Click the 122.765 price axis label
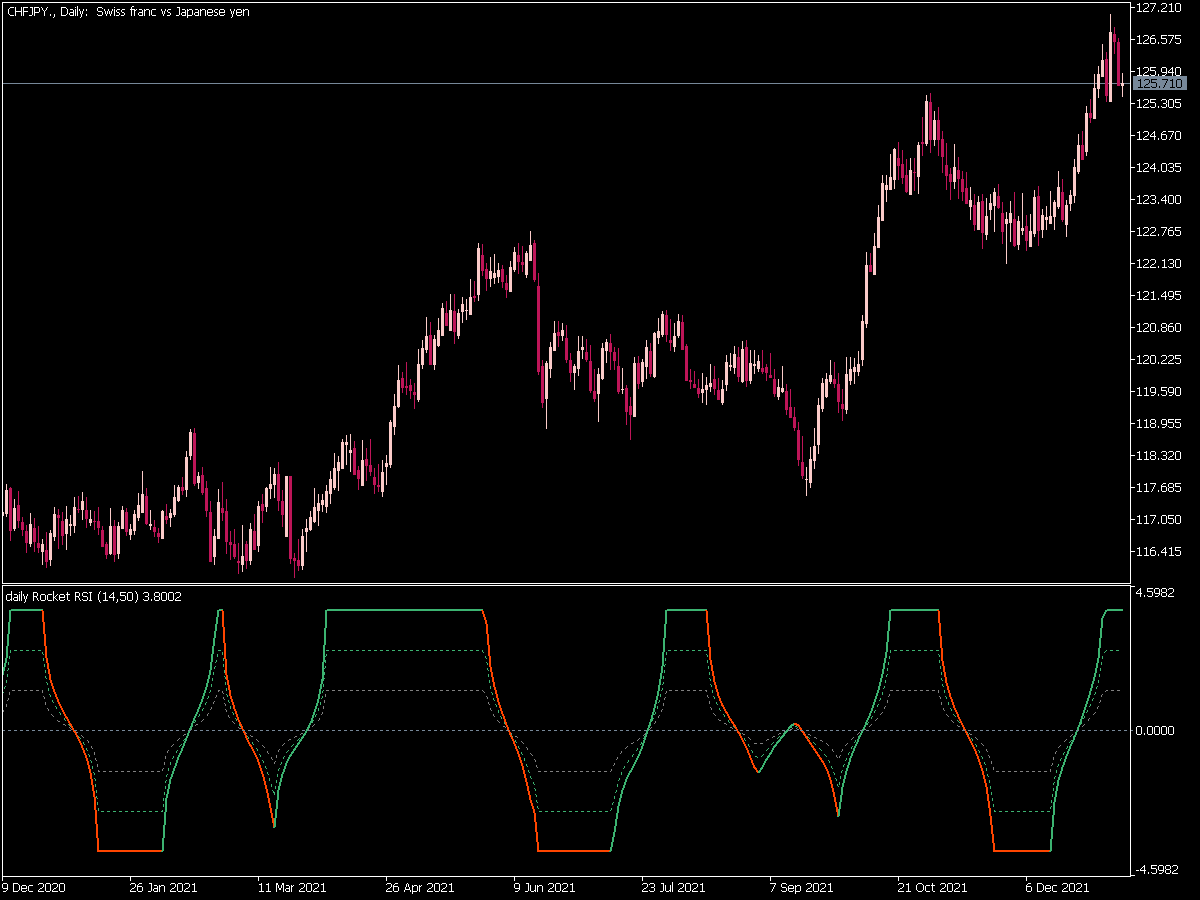The image size is (1200, 900). tap(1160, 232)
